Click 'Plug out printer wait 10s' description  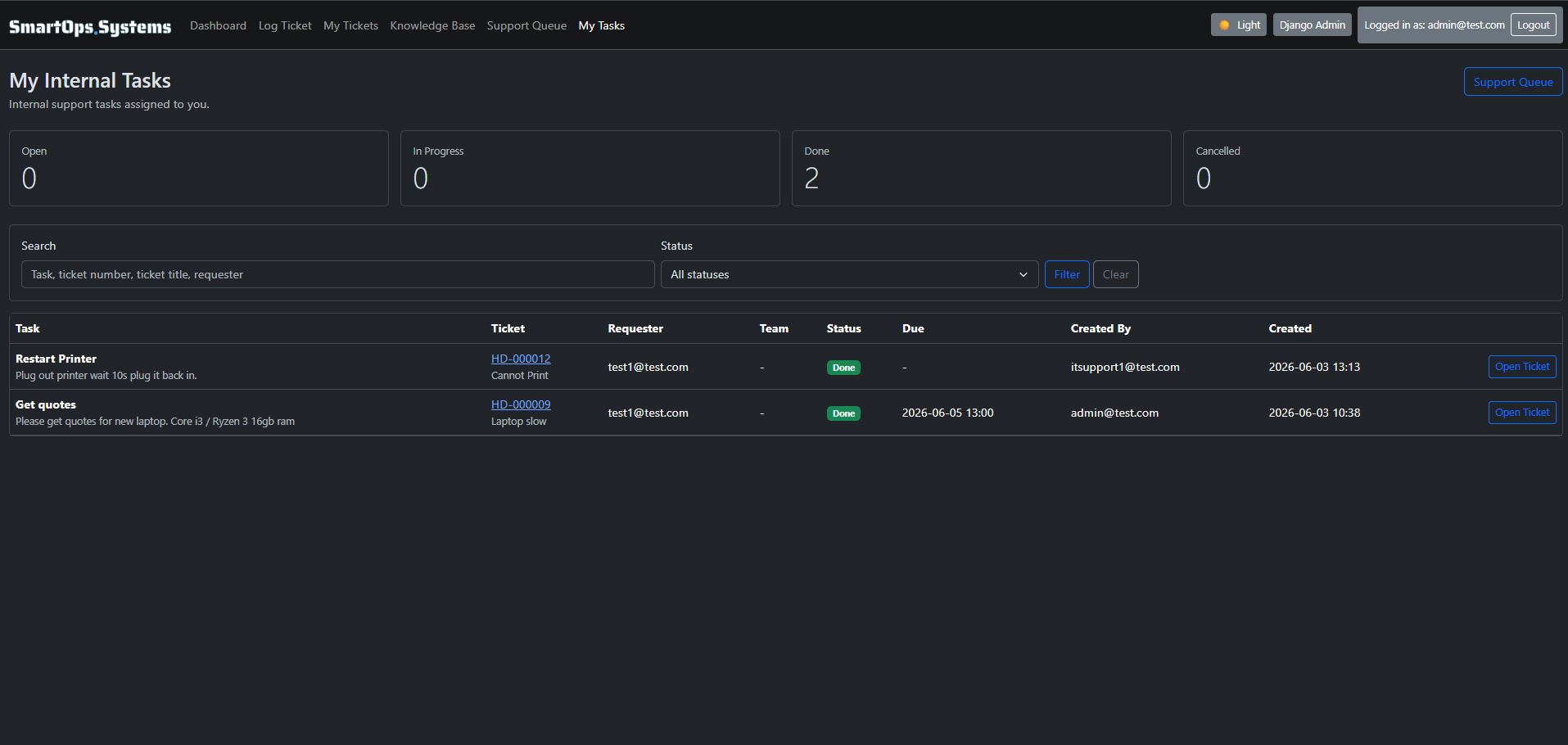(x=106, y=376)
